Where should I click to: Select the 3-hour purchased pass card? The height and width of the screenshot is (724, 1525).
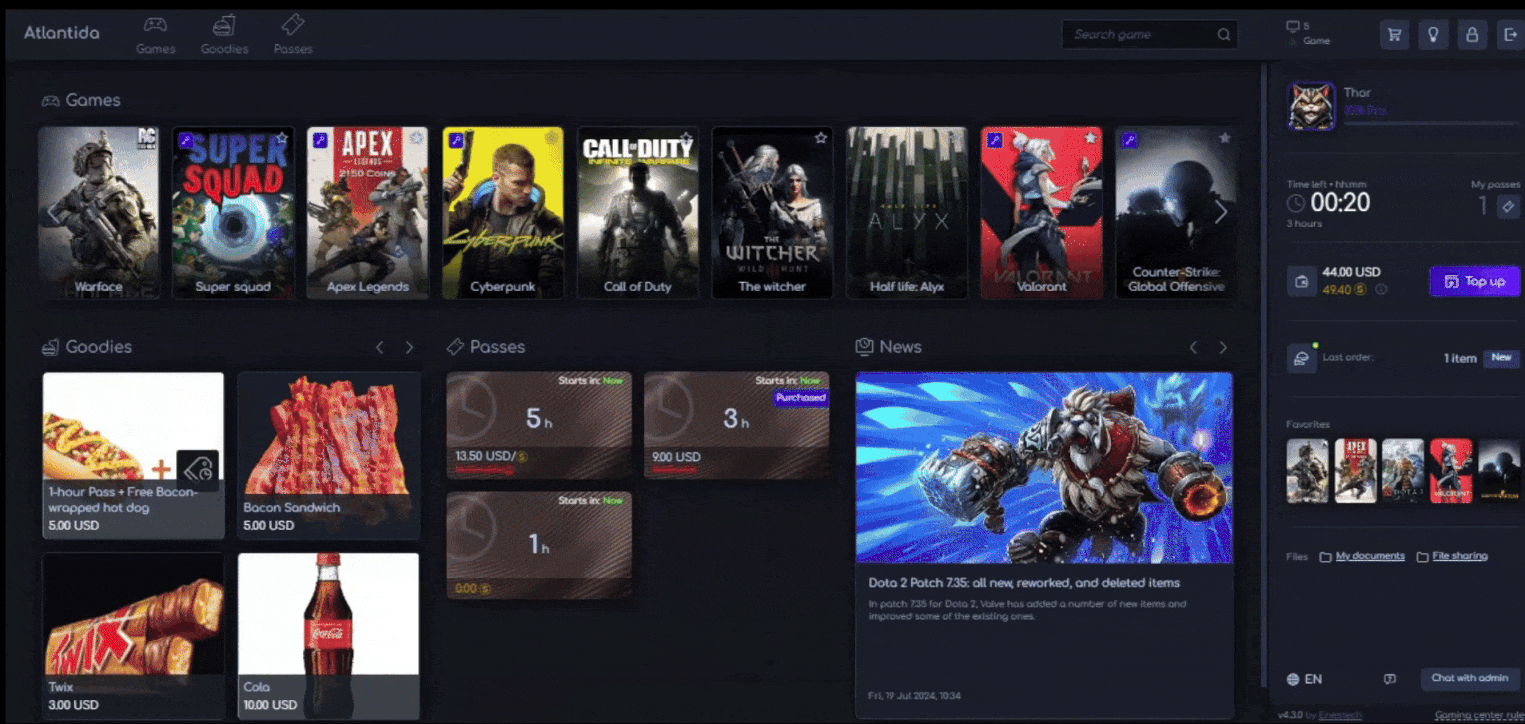pyautogui.click(x=737, y=426)
